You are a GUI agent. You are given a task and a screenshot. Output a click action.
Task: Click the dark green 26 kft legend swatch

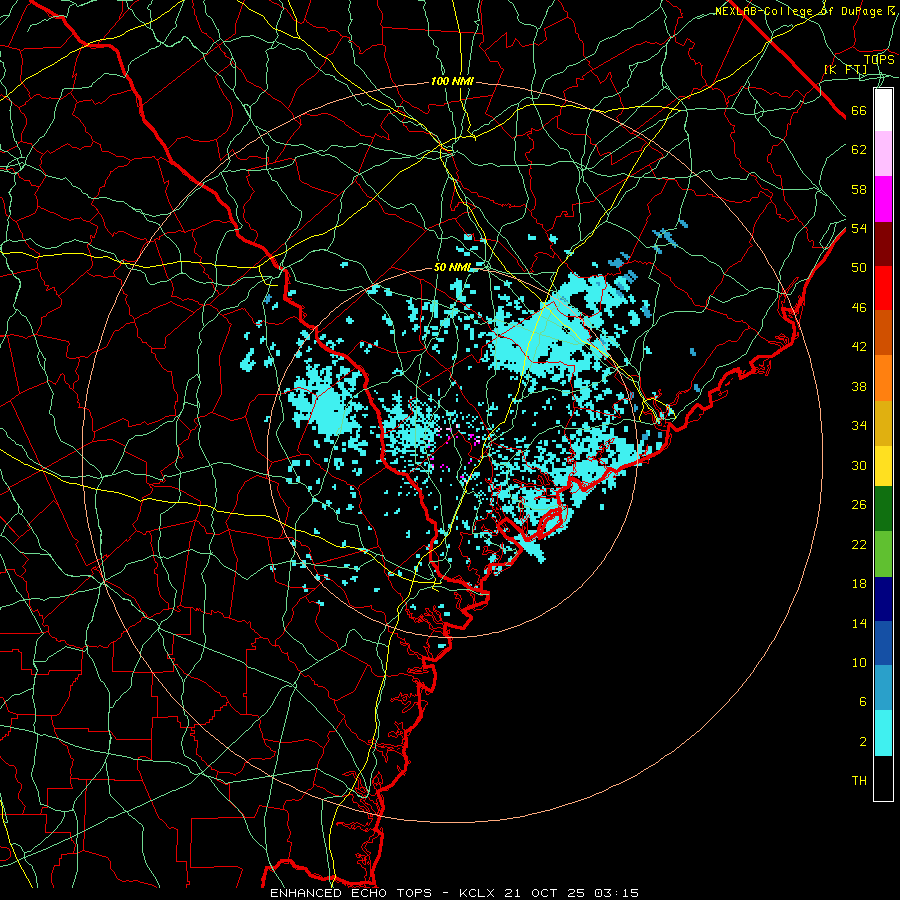[x=883, y=509]
